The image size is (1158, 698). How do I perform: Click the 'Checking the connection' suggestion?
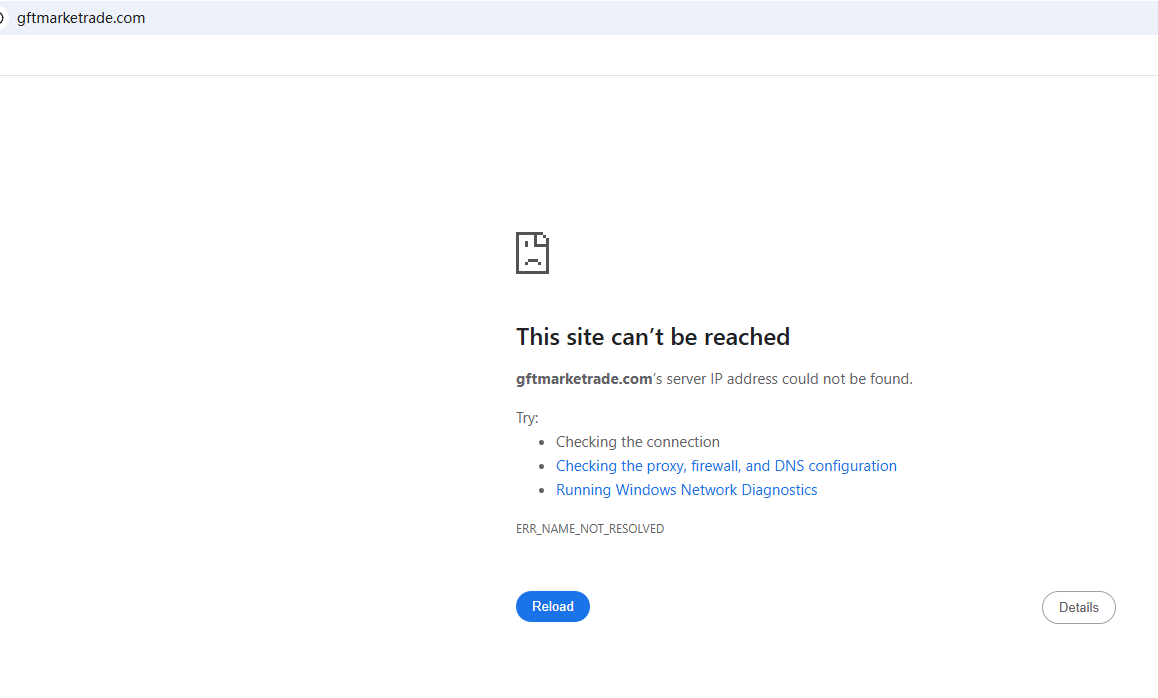[x=637, y=442]
